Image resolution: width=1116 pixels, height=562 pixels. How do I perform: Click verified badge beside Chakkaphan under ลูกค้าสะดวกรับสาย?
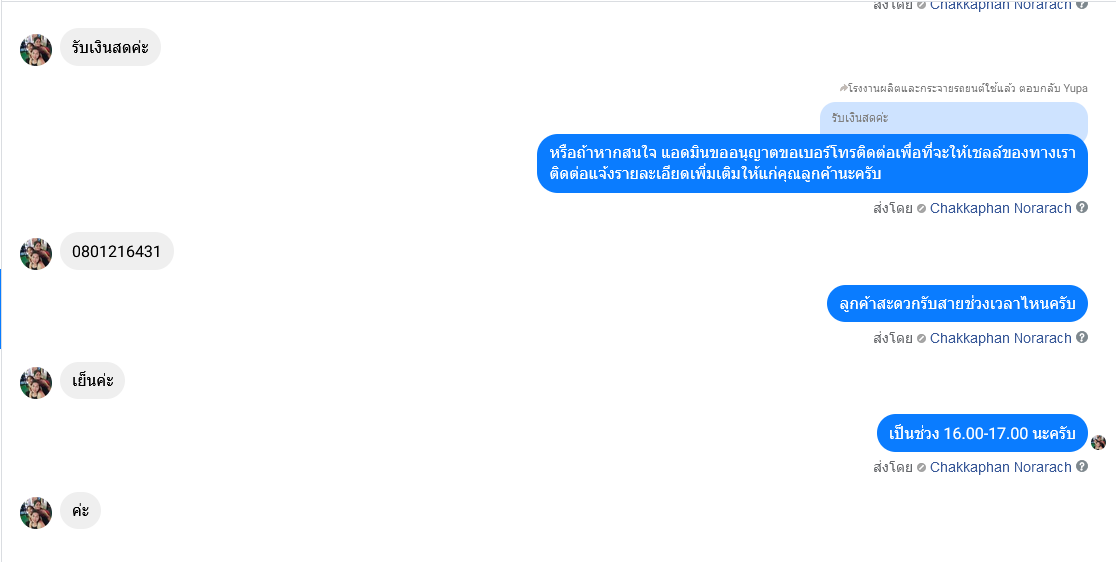[x=921, y=339]
